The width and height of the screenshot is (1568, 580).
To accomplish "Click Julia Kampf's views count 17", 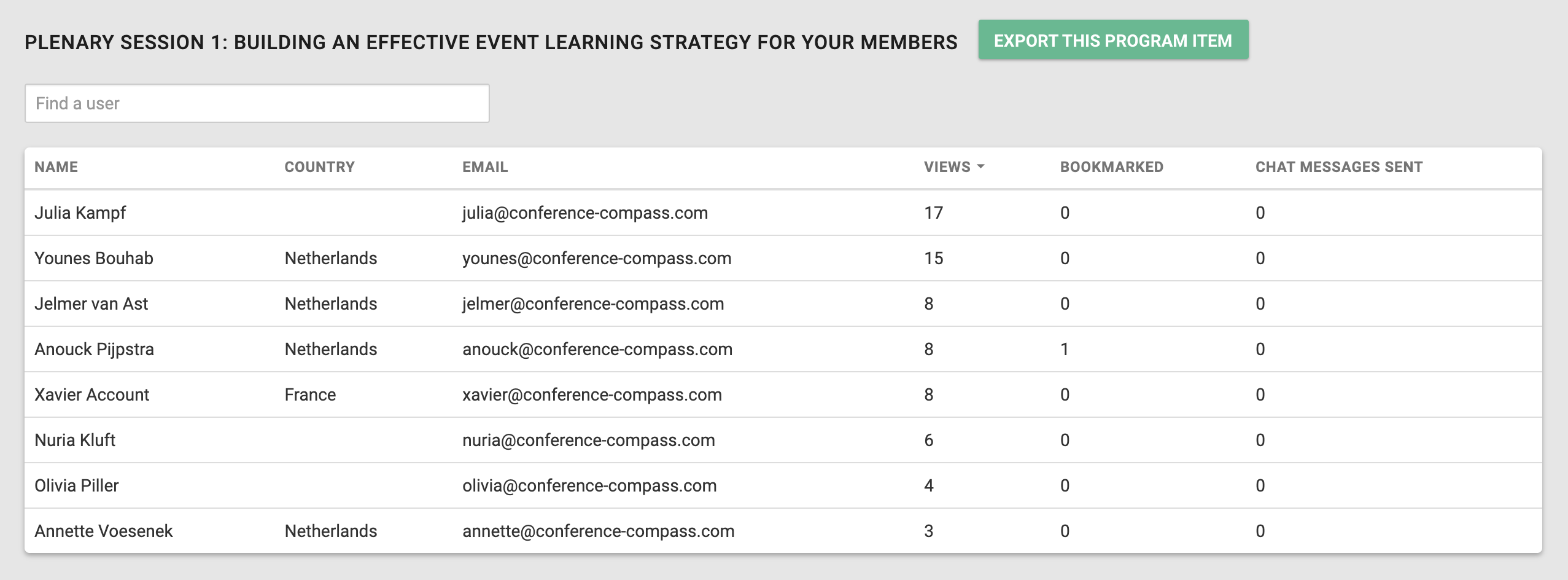I will (x=933, y=213).
